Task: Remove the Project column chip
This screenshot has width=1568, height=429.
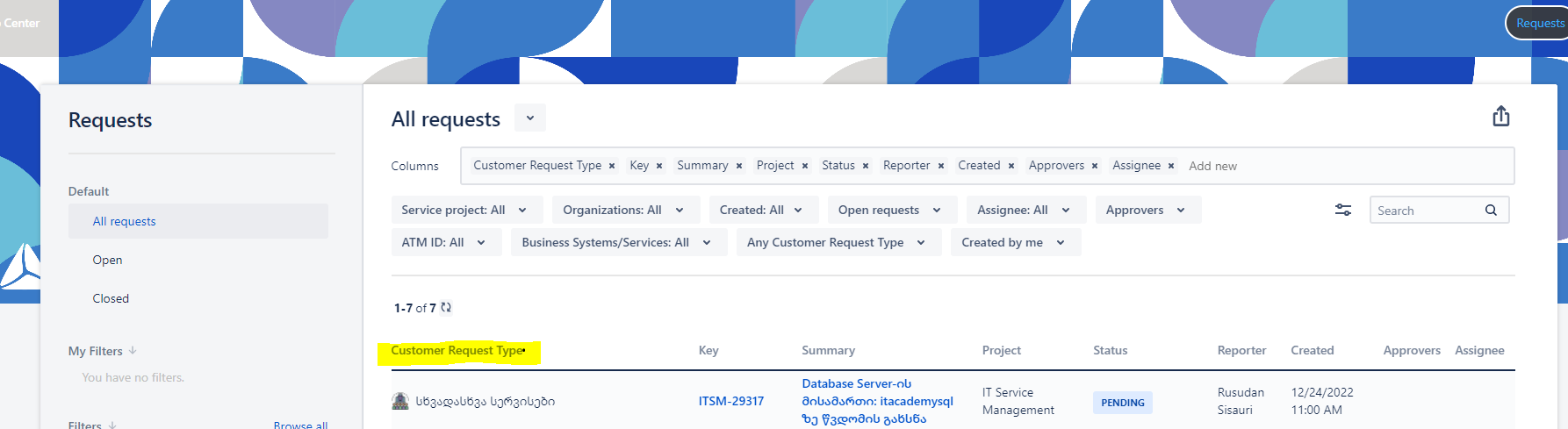Action: click(x=804, y=166)
